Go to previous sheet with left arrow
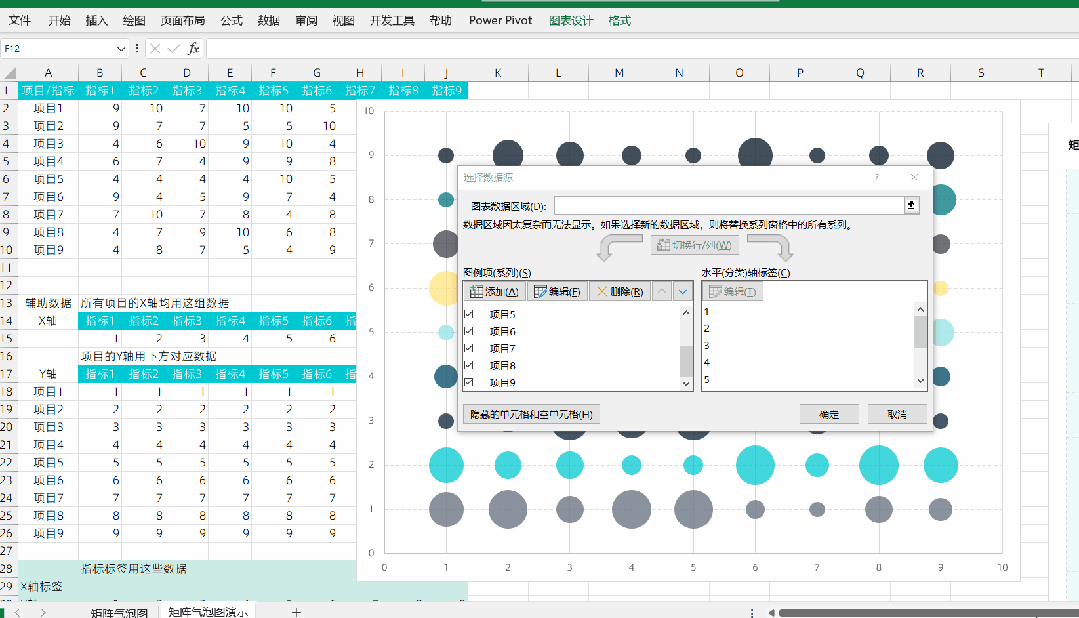Image resolution: width=1079 pixels, height=618 pixels. click(x=18, y=612)
